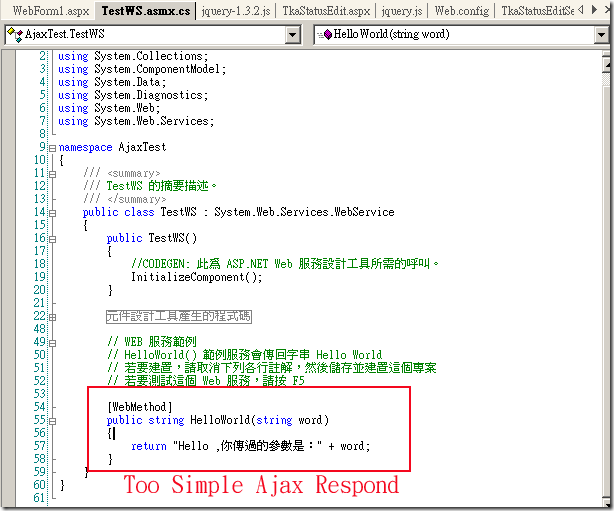Click the [WebMethod] attribute line

click(x=140, y=407)
